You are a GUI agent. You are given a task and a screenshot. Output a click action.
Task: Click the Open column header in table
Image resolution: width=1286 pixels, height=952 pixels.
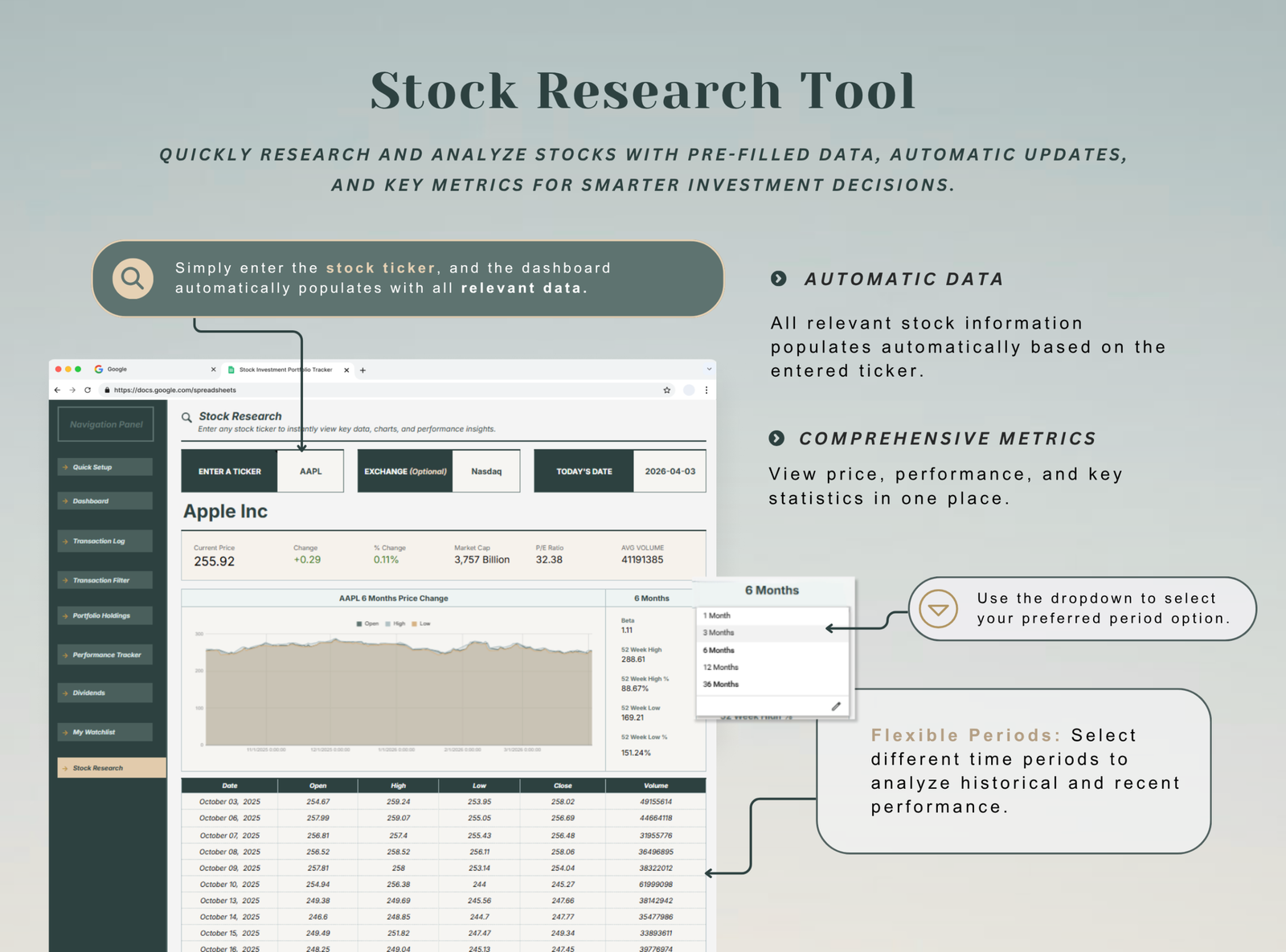pyautogui.click(x=318, y=786)
